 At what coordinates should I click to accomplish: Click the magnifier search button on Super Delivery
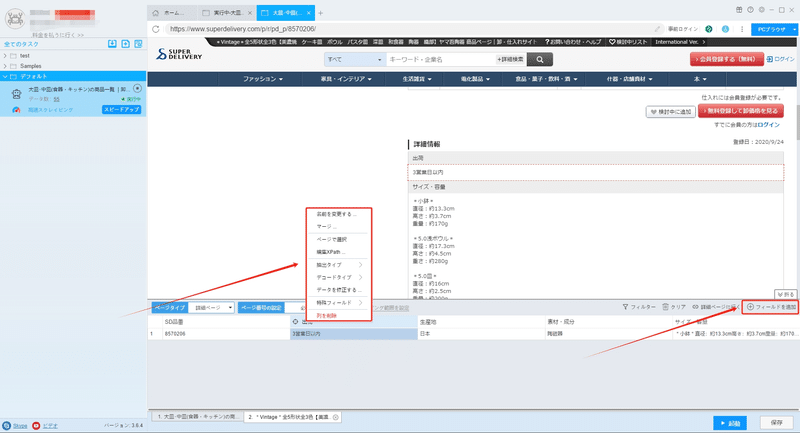coord(540,60)
